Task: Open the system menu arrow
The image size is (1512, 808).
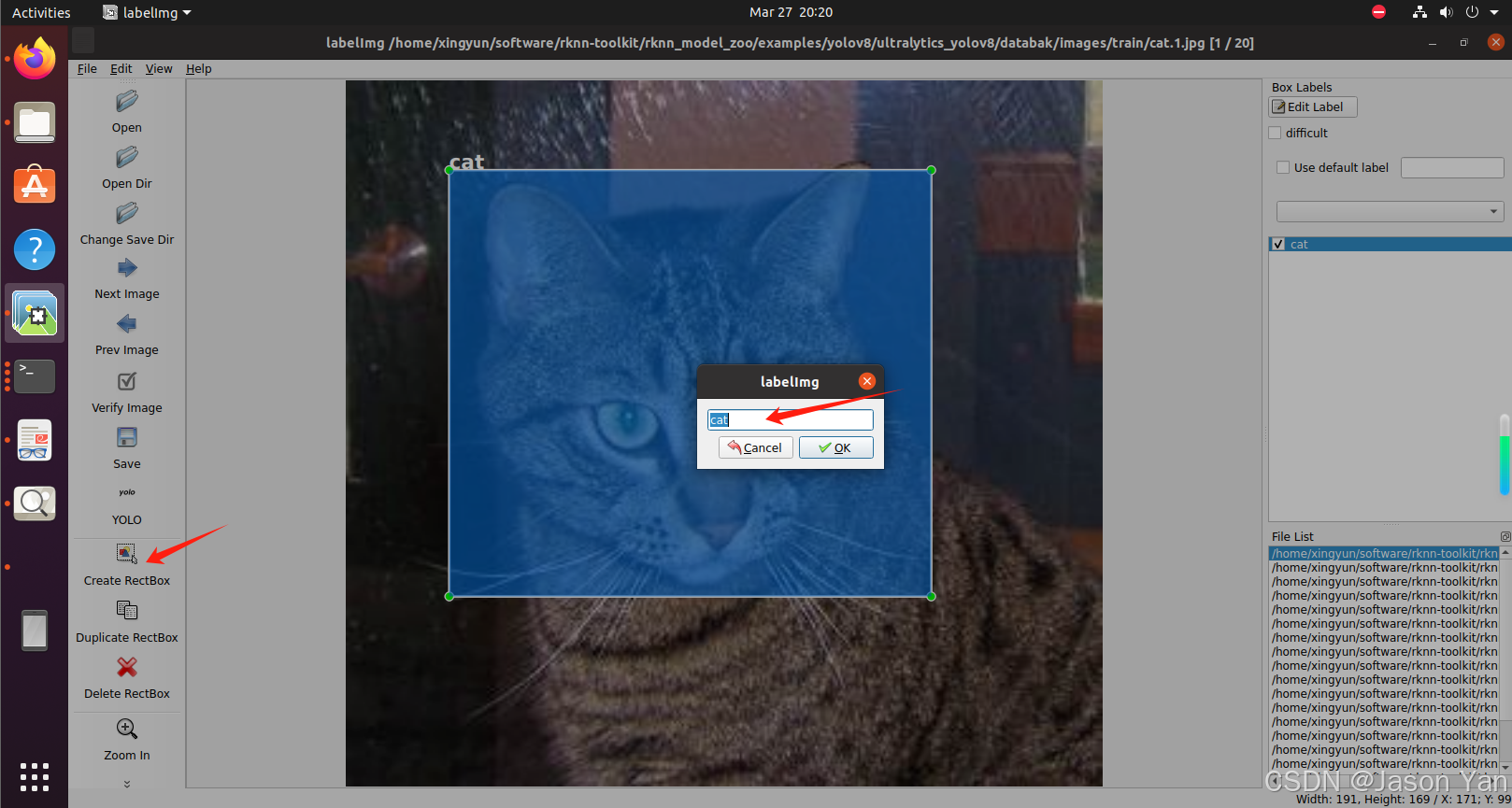Action: coord(1494,12)
